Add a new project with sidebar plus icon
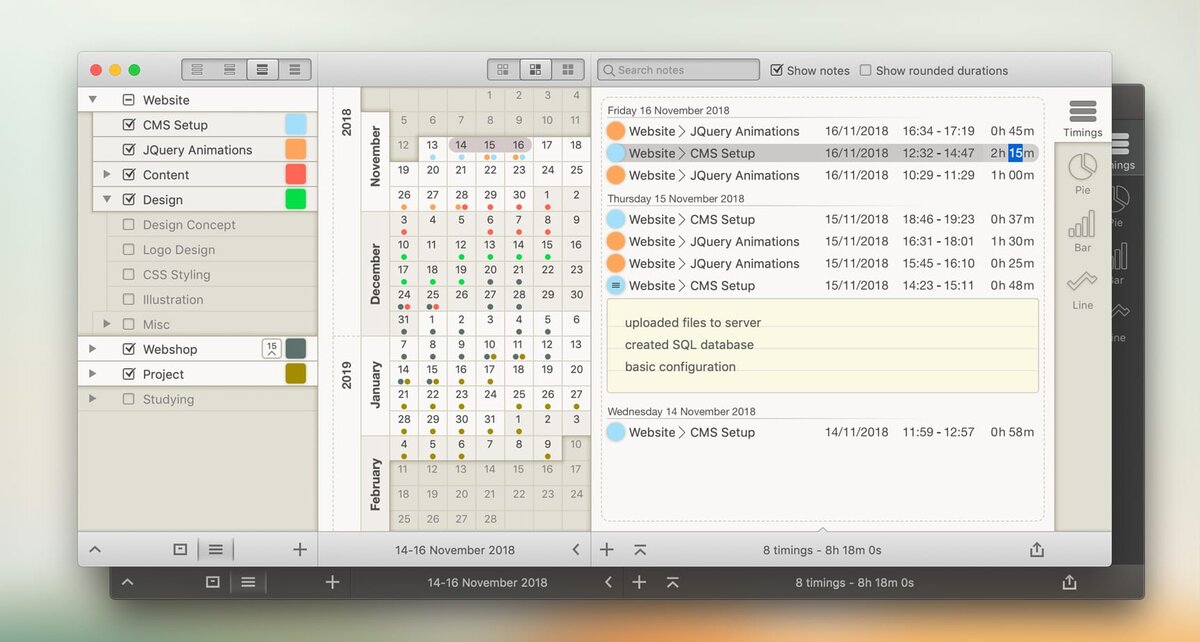1200x642 pixels. click(300, 549)
